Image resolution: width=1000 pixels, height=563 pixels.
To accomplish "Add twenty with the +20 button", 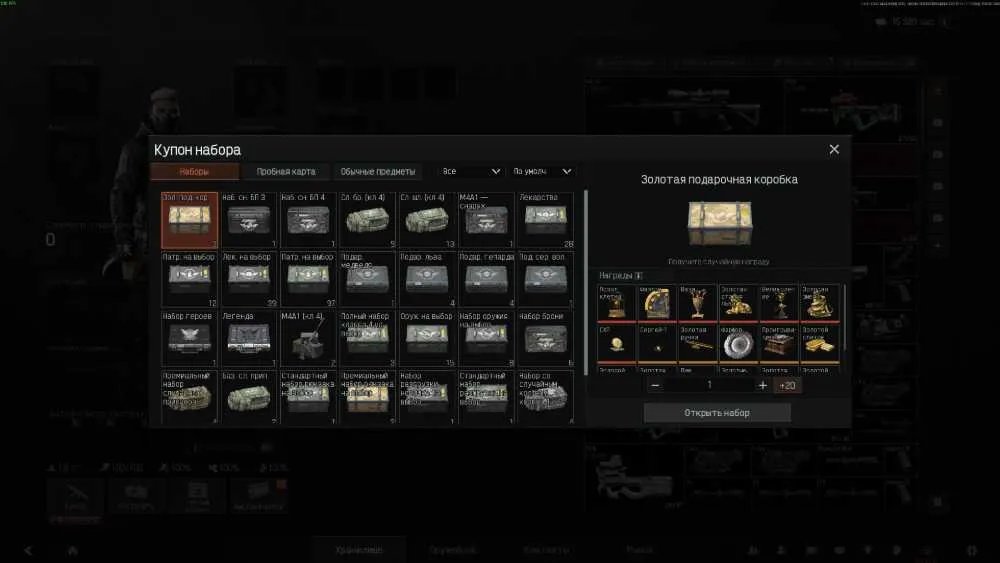I will coord(788,385).
